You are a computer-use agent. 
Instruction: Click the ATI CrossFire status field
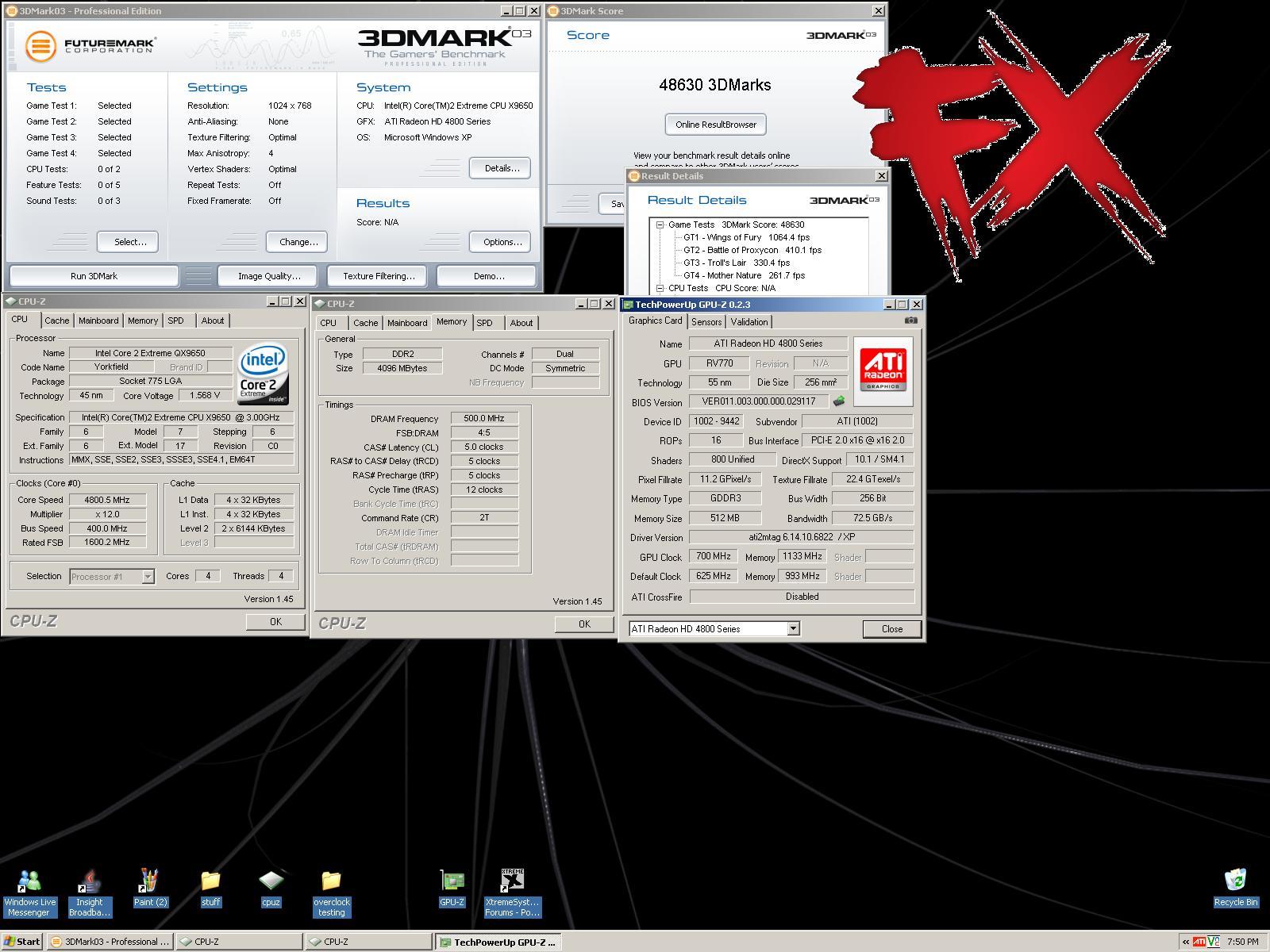click(802, 597)
